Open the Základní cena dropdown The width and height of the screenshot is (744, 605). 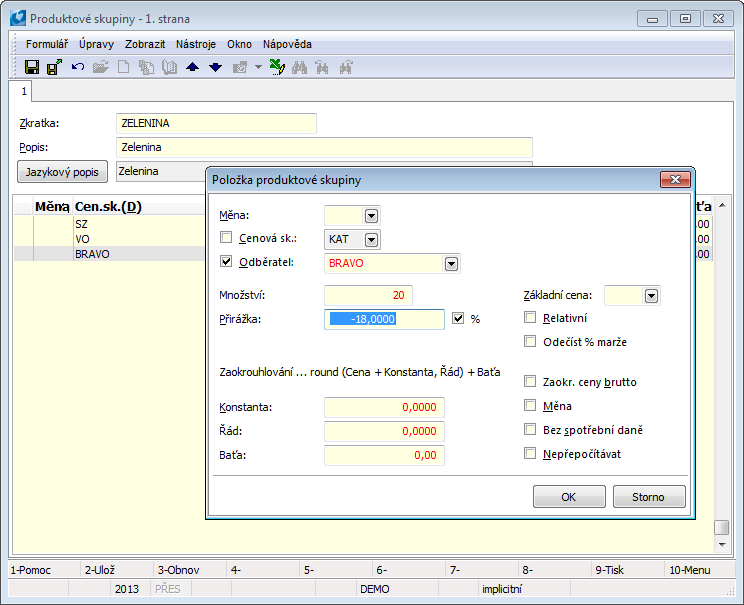651,295
